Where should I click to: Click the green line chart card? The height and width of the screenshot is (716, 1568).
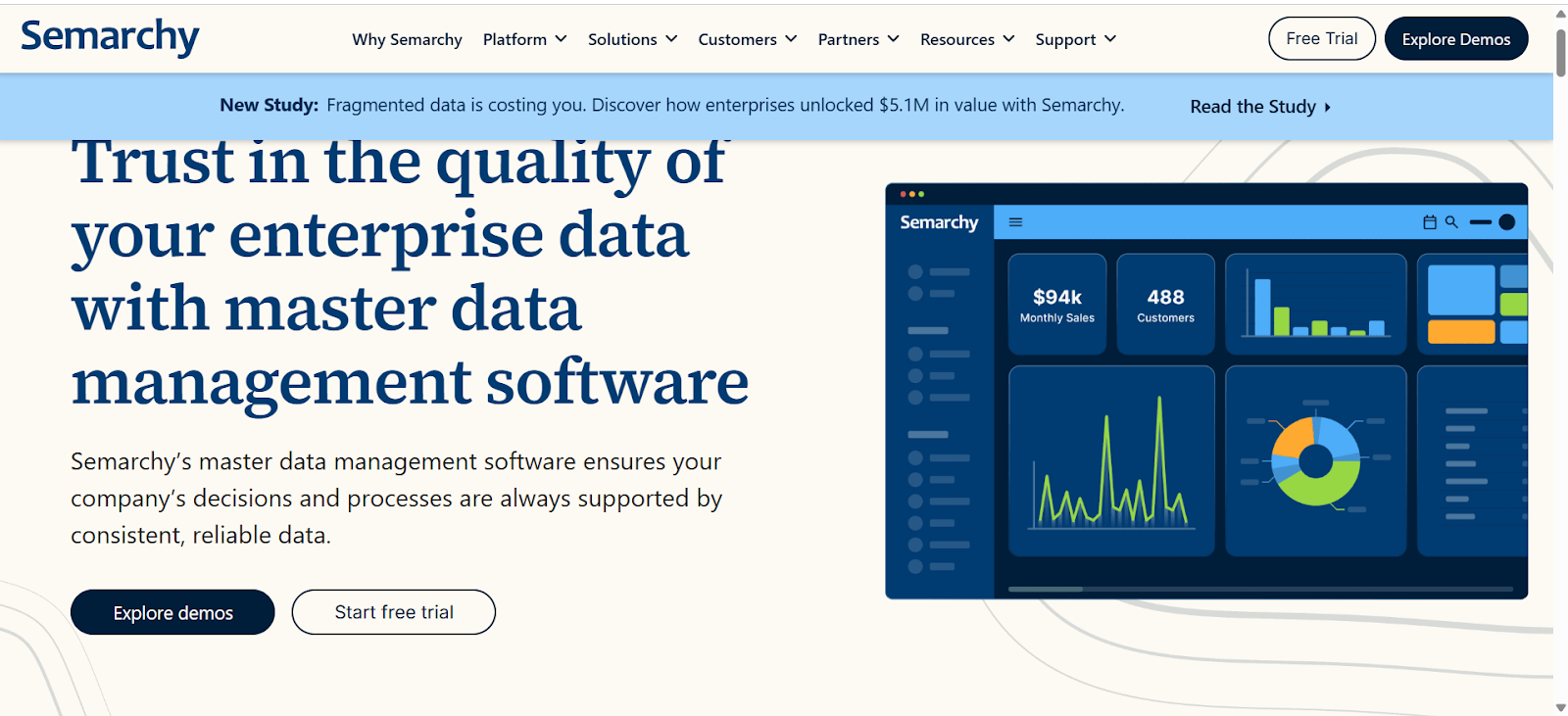click(x=1111, y=461)
